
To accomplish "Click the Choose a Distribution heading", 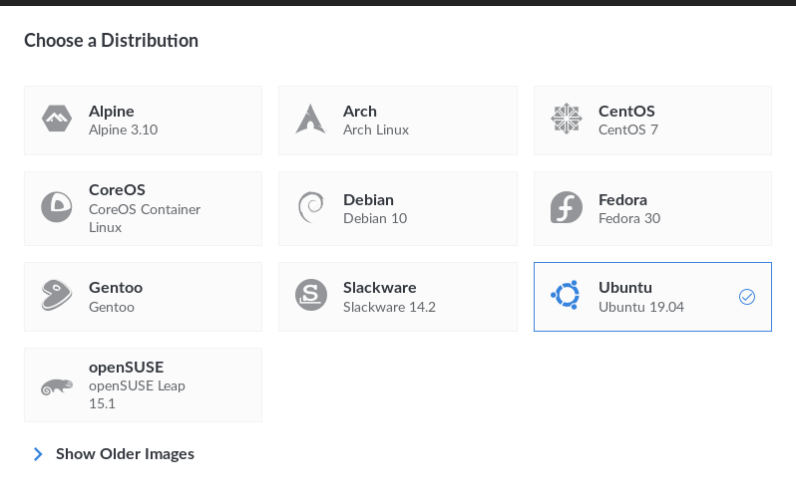I will coord(111,41).
